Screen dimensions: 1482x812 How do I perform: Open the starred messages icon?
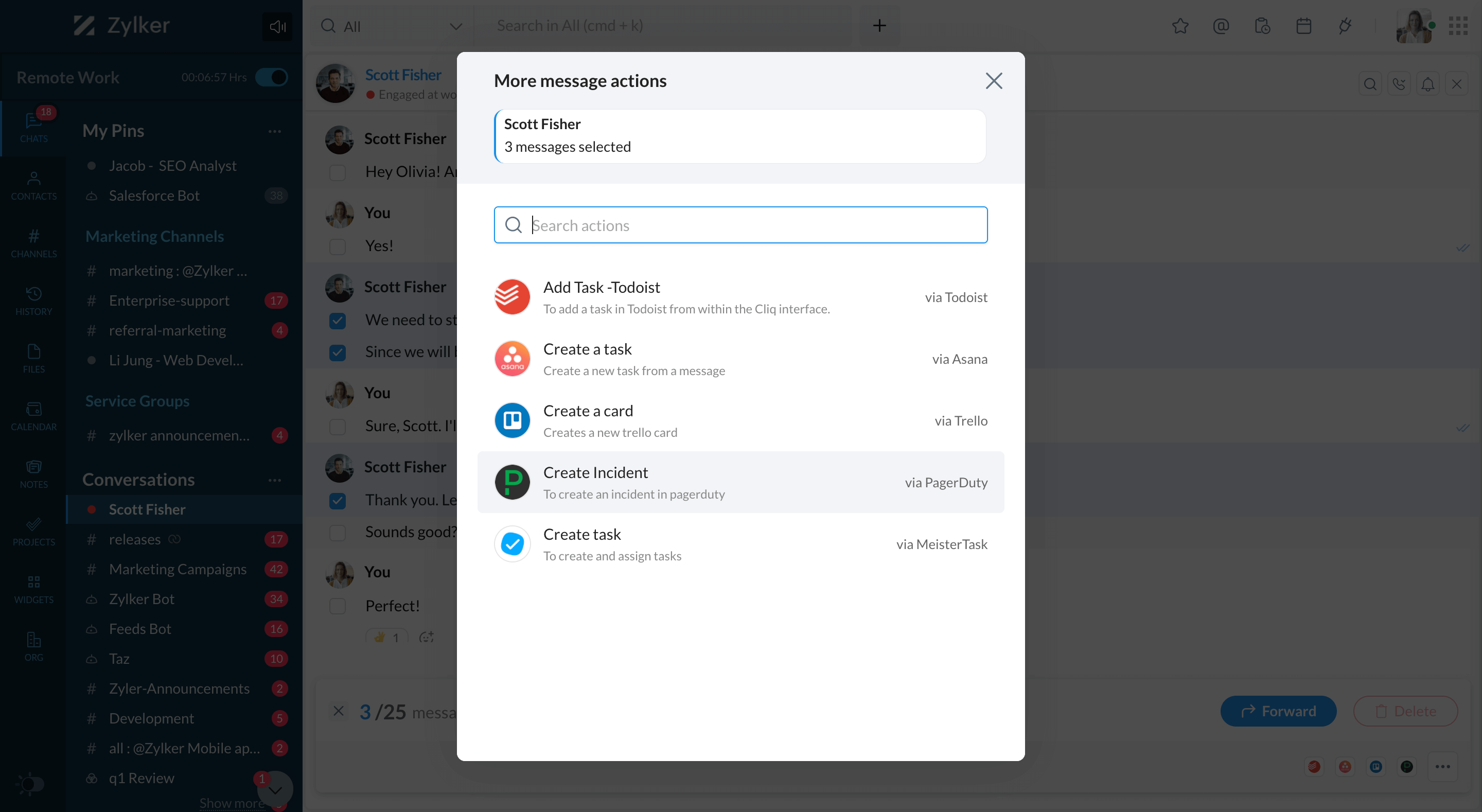pos(1180,26)
